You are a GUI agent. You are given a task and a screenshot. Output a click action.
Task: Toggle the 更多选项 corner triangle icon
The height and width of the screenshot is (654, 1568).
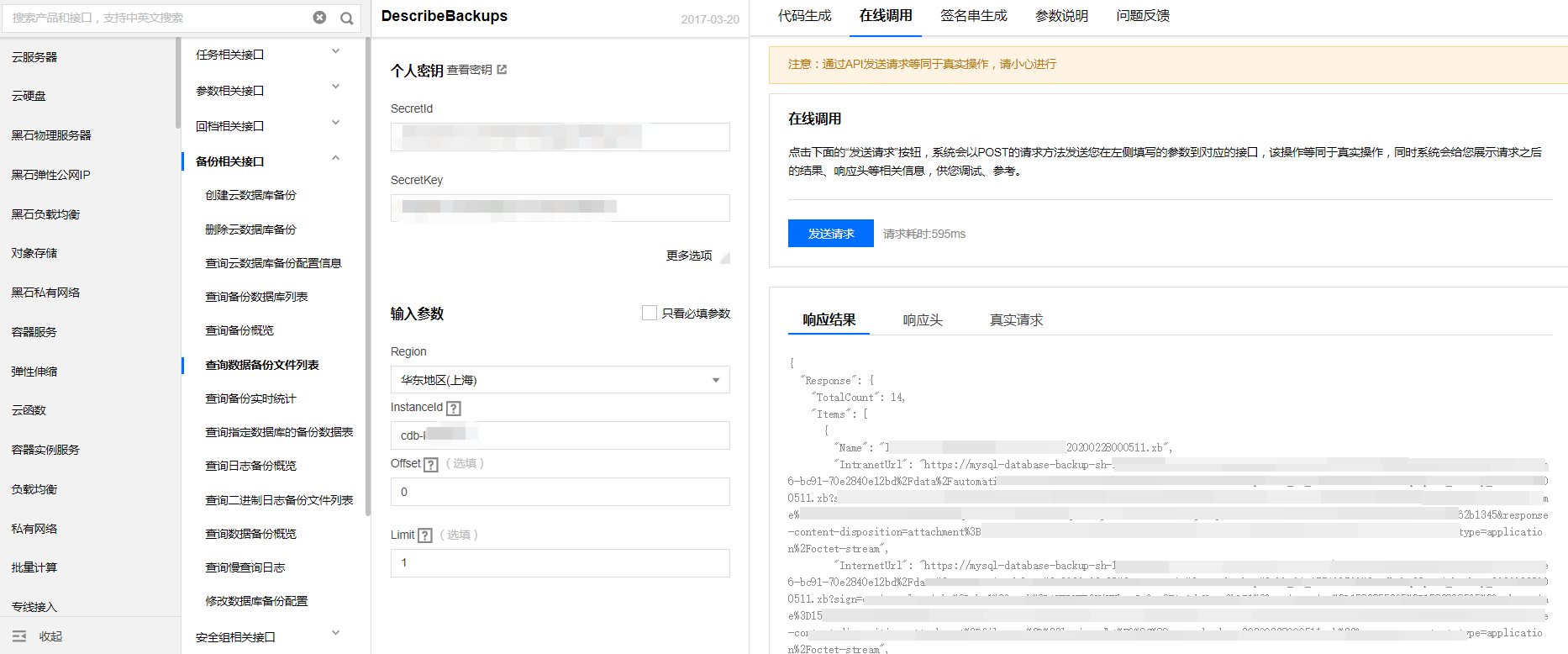pyautogui.click(x=724, y=257)
